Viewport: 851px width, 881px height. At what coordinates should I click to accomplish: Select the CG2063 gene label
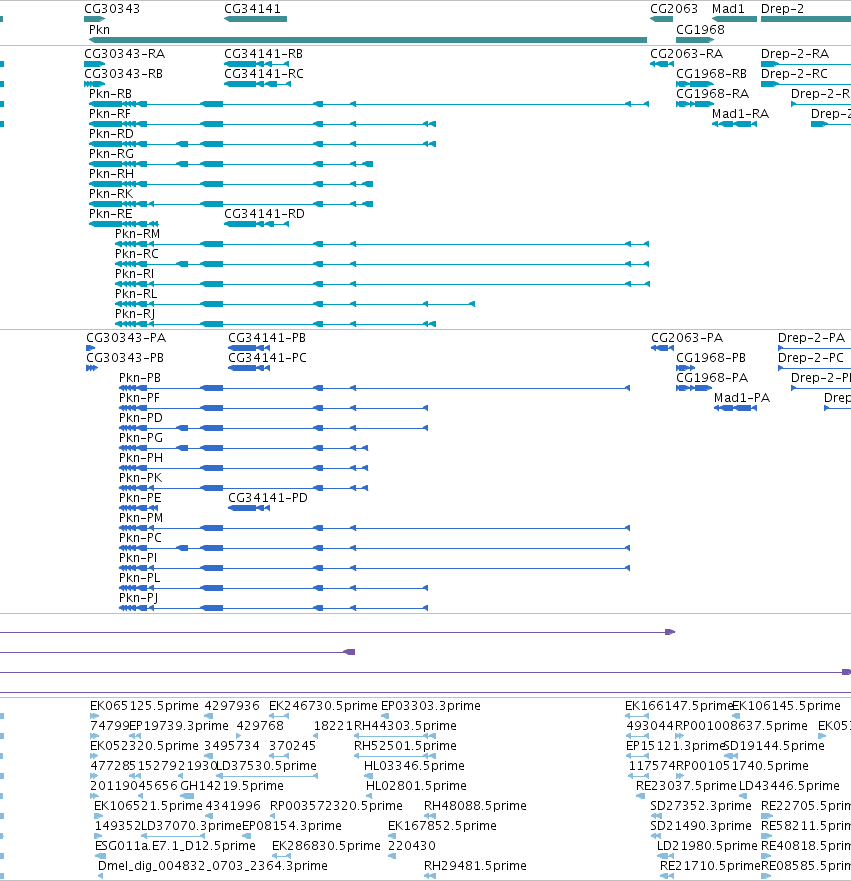pyautogui.click(x=673, y=9)
